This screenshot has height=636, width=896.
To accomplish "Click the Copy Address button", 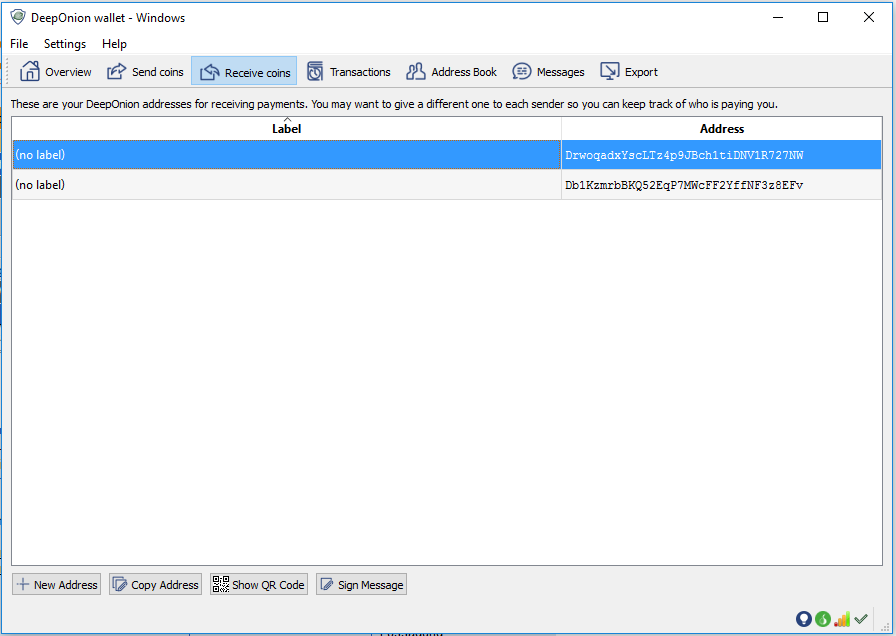I will pos(155,585).
